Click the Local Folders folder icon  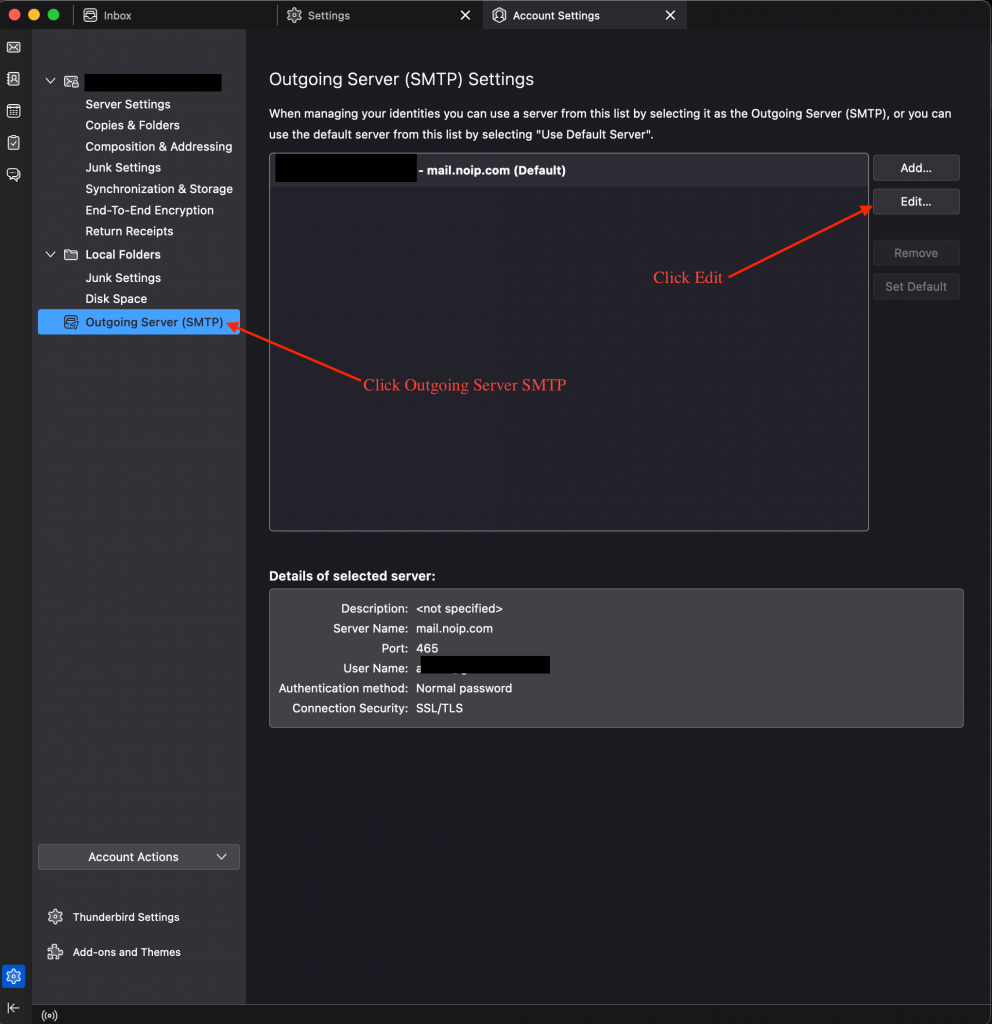(71, 254)
